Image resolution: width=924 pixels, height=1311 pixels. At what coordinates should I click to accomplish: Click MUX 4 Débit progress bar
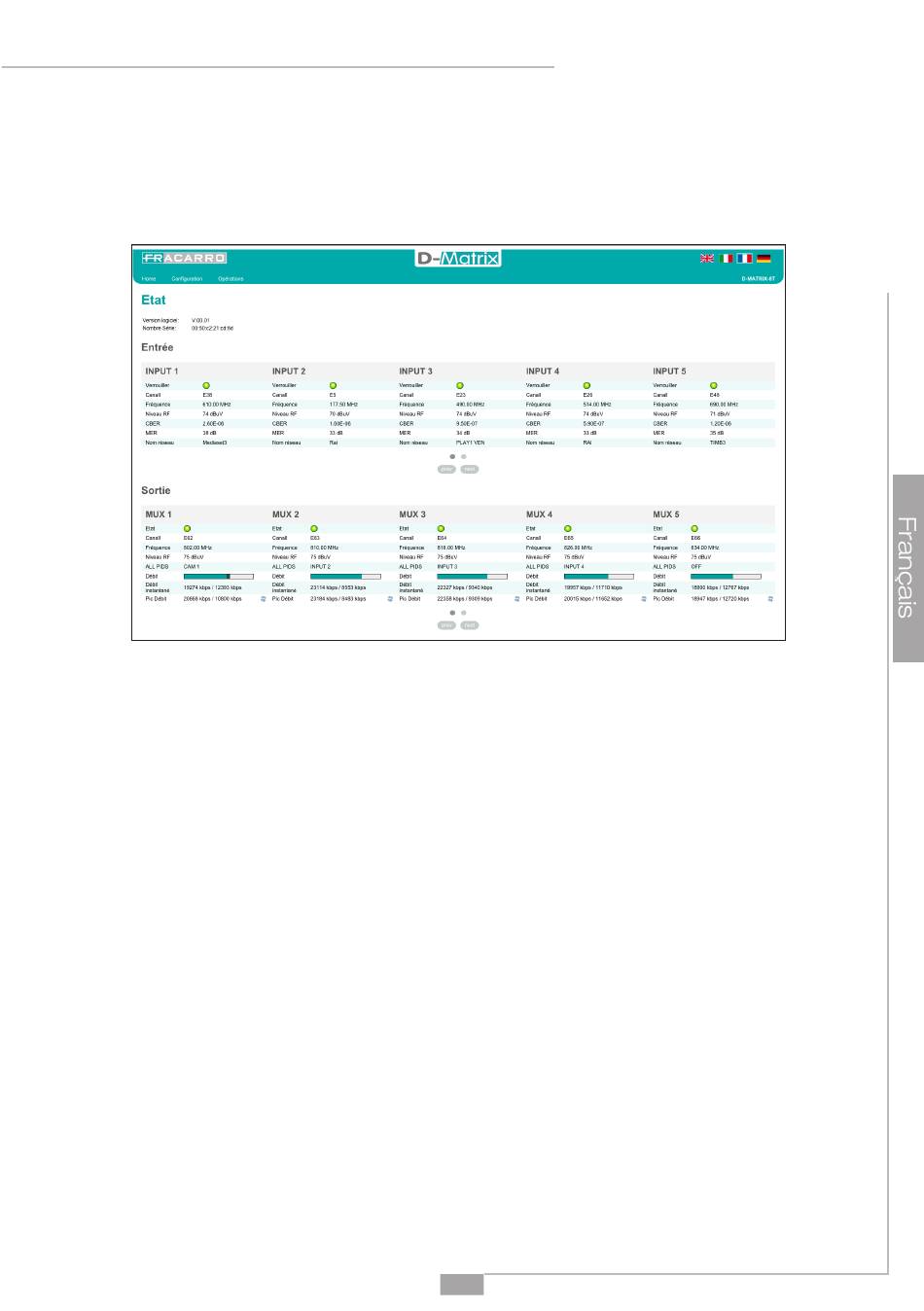click(599, 577)
